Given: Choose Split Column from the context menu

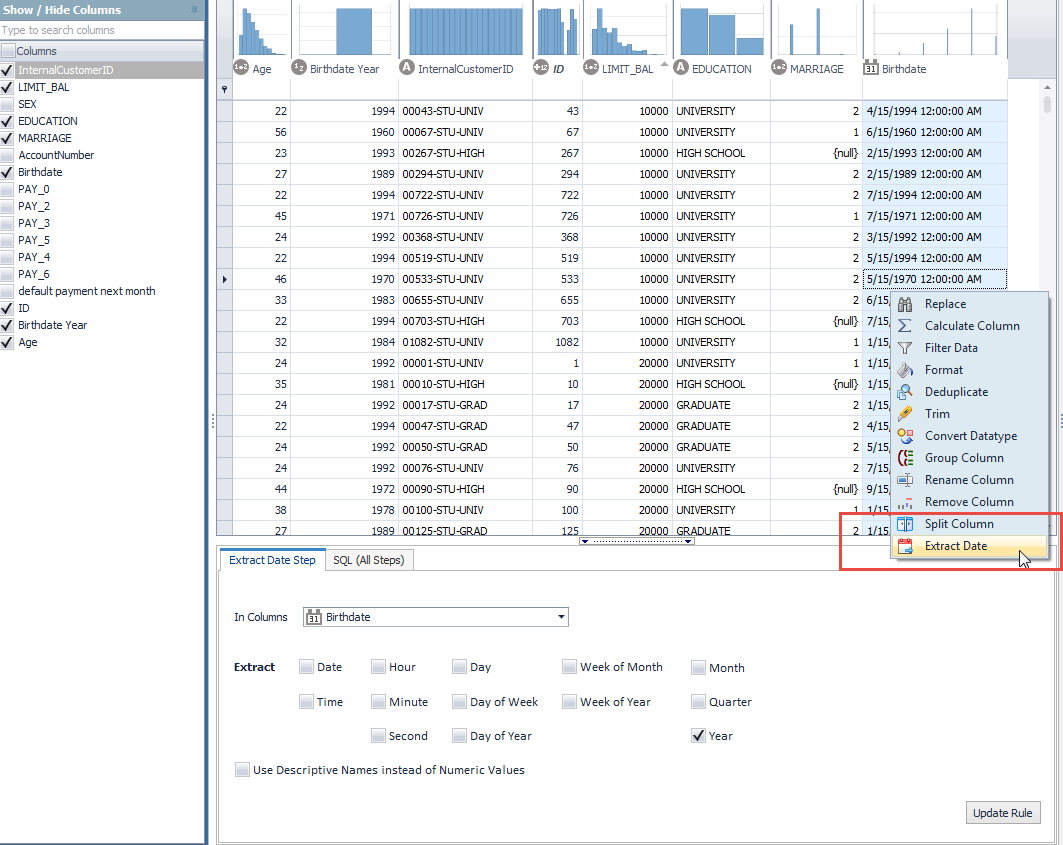Looking at the screenshot, I should tap(969, 524).
